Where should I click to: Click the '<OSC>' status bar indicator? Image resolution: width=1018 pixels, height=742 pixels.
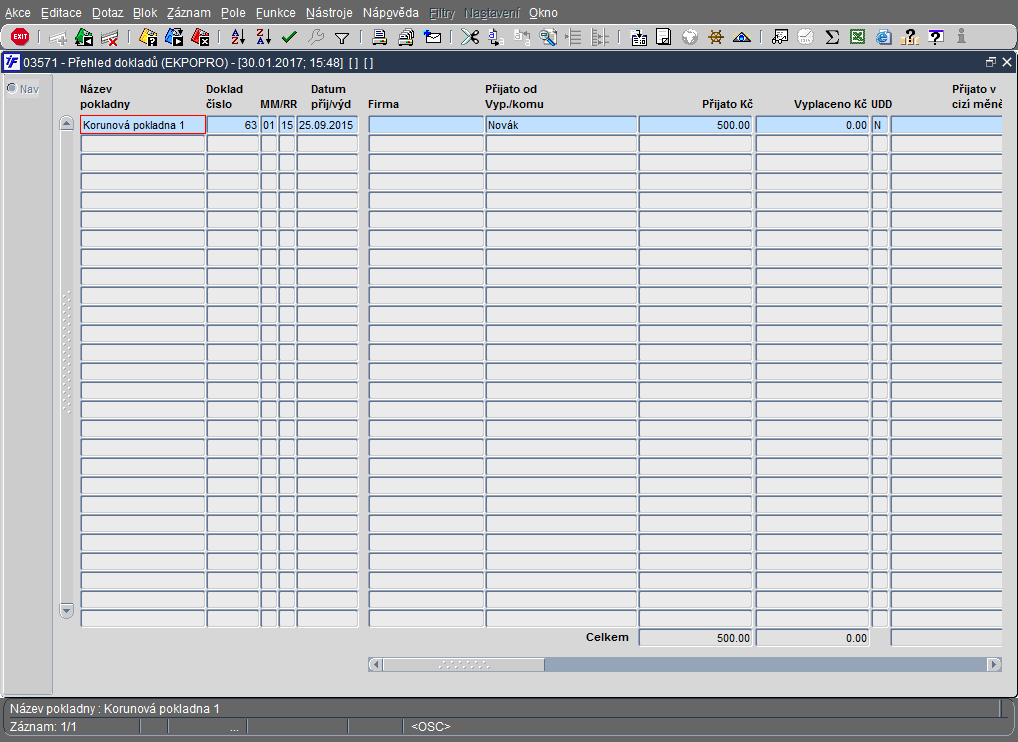tap(431, 726)
